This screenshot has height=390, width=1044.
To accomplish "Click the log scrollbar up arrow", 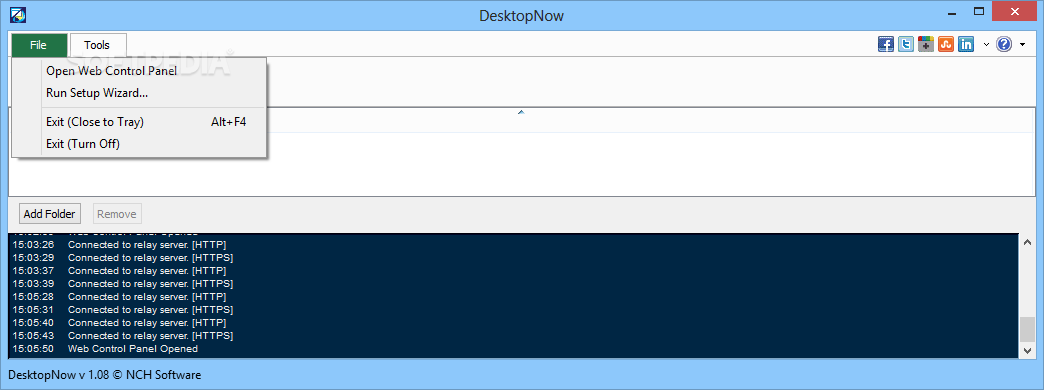I will coord(1028,242).
